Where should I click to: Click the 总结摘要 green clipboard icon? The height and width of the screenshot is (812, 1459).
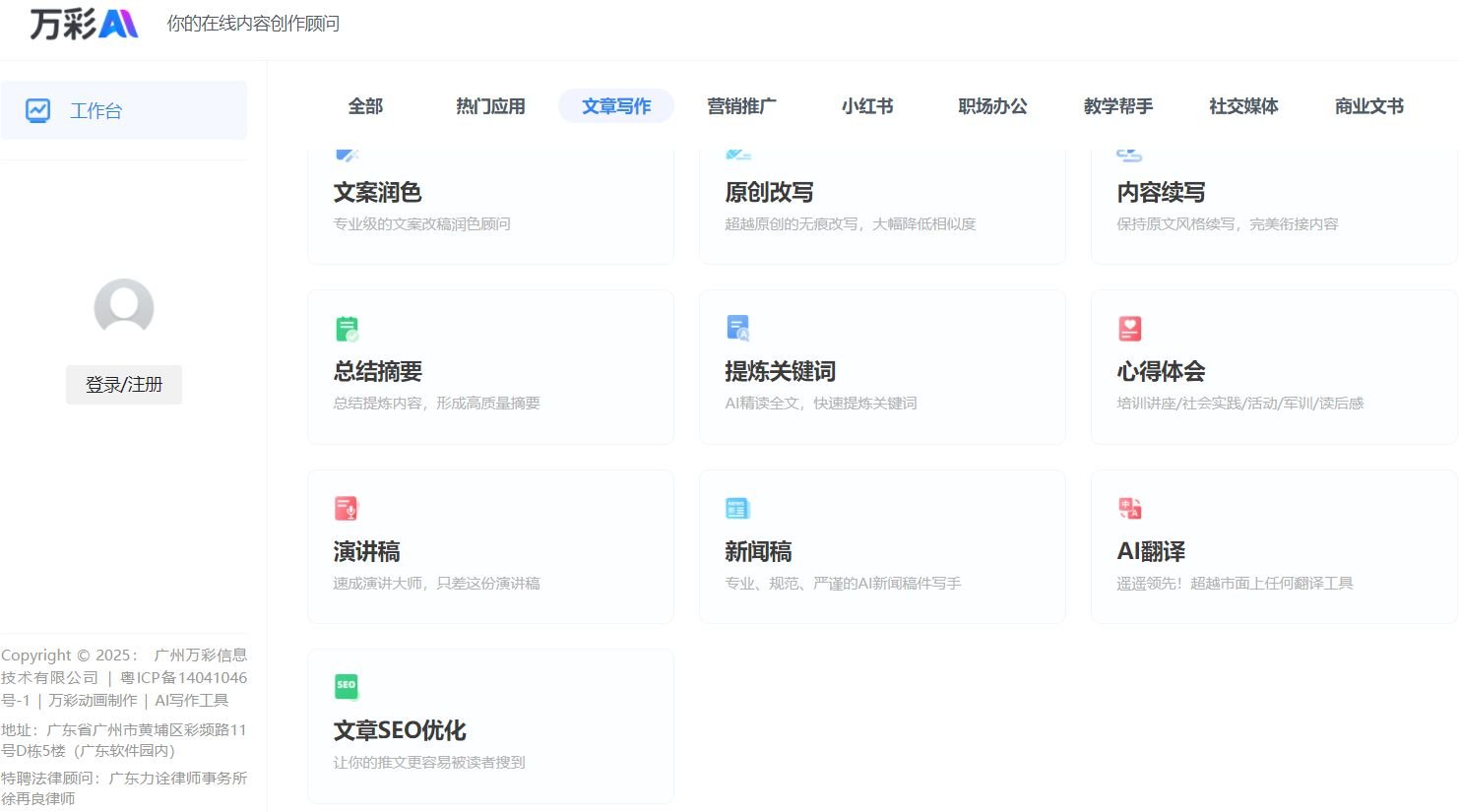pos(347,329)
